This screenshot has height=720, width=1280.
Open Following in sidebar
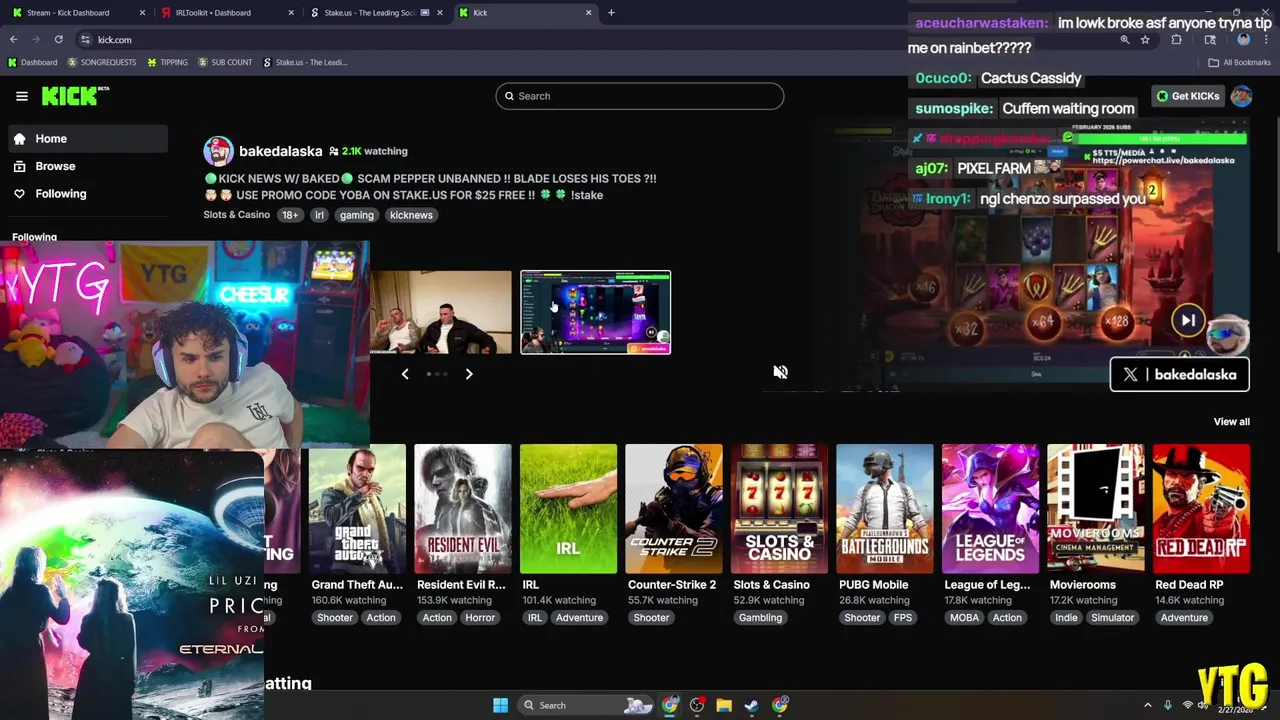(x=88, y=194)
